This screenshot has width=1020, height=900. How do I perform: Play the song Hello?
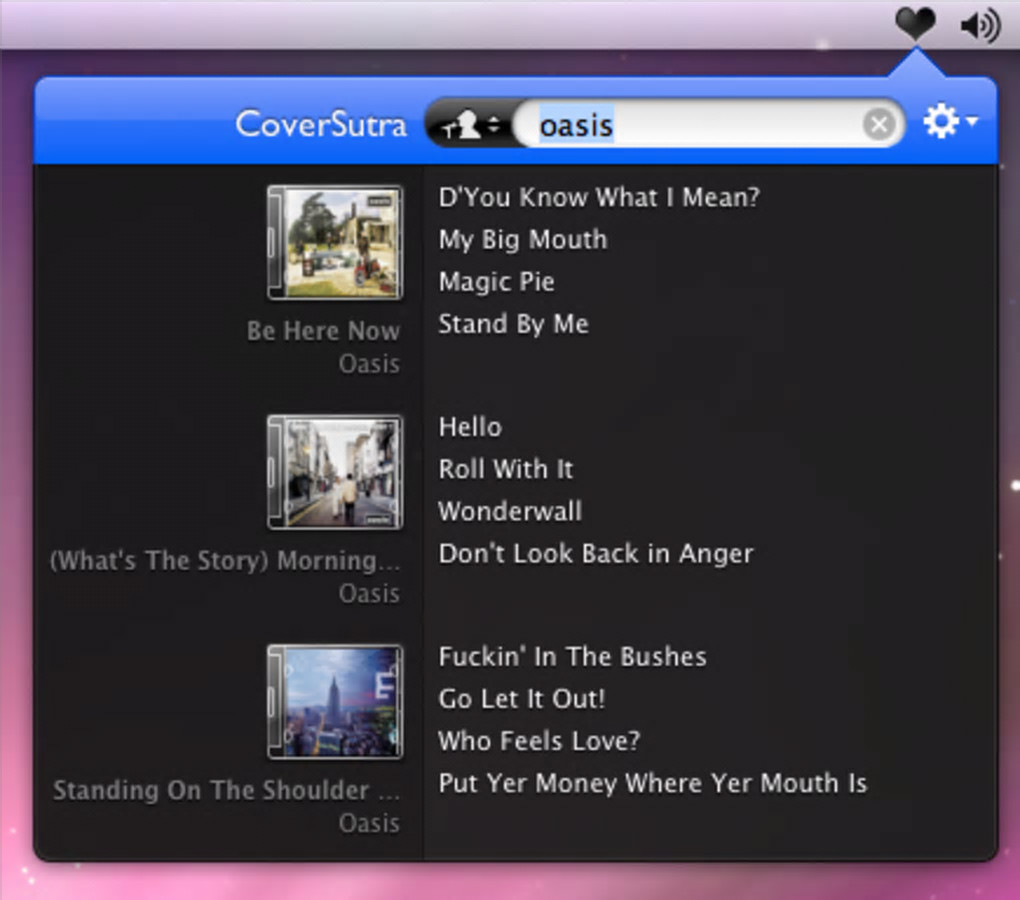click(x=470, y=427)
